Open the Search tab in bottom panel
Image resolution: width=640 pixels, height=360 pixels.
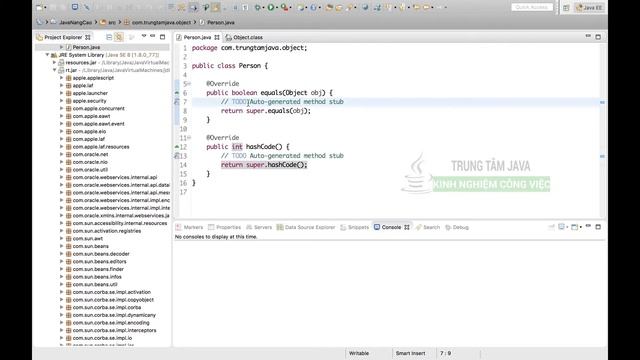[x=428, y=227]
